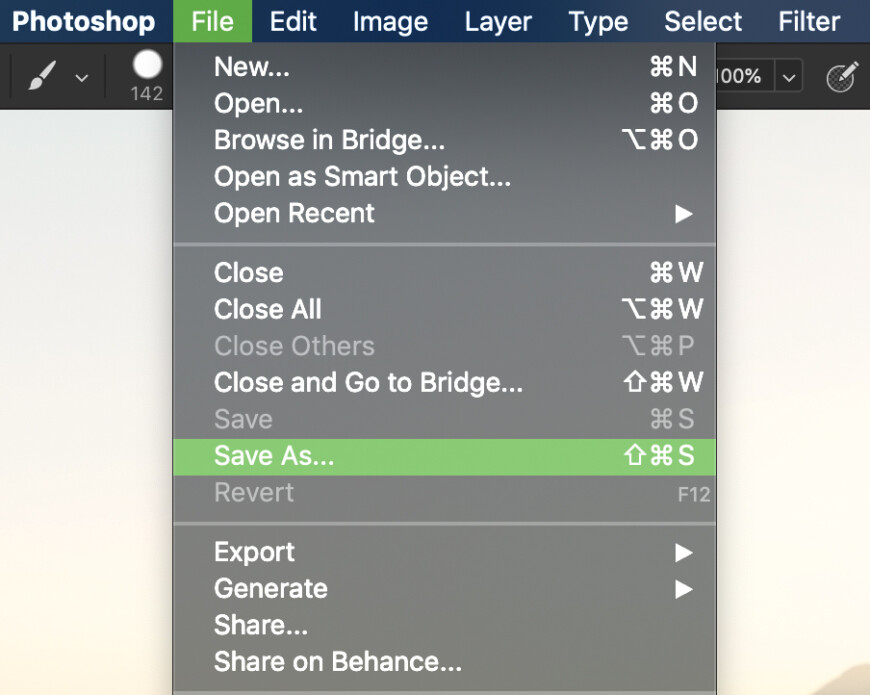The height and width of the screenshot is (695, 870).
Task: Expand the brush preset picker chevron
Action: [82, 77]
